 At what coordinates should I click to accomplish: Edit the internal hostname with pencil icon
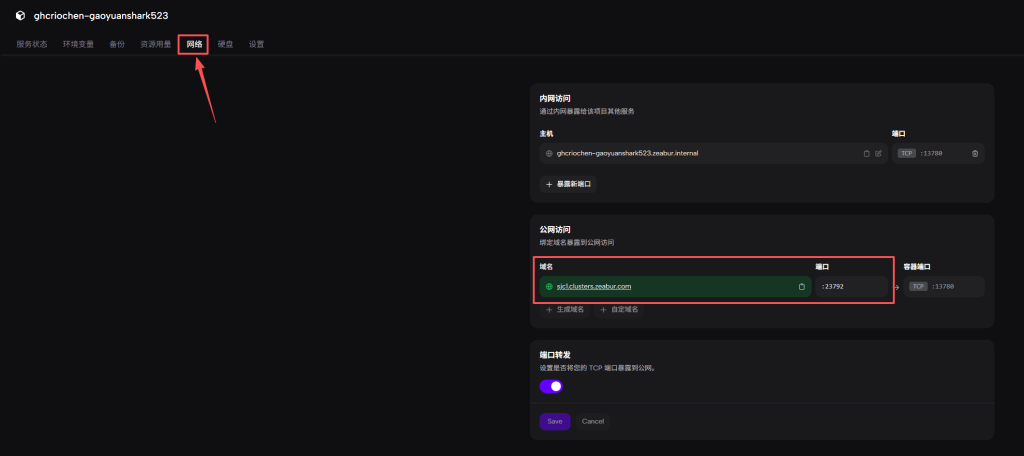878,154
